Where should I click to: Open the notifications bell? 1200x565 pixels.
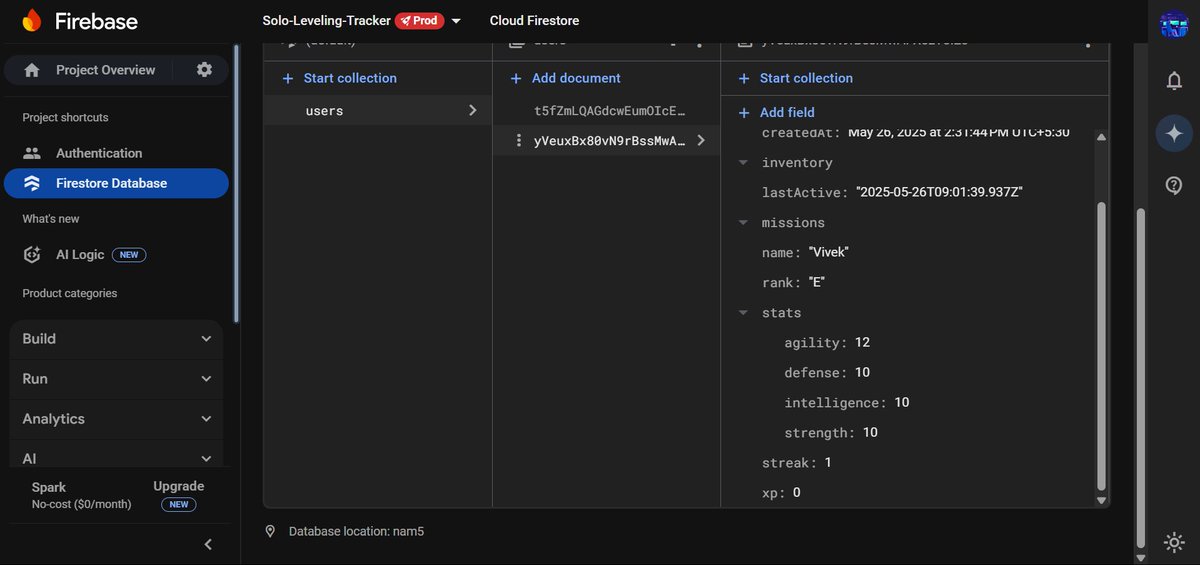coord(1174,81)
